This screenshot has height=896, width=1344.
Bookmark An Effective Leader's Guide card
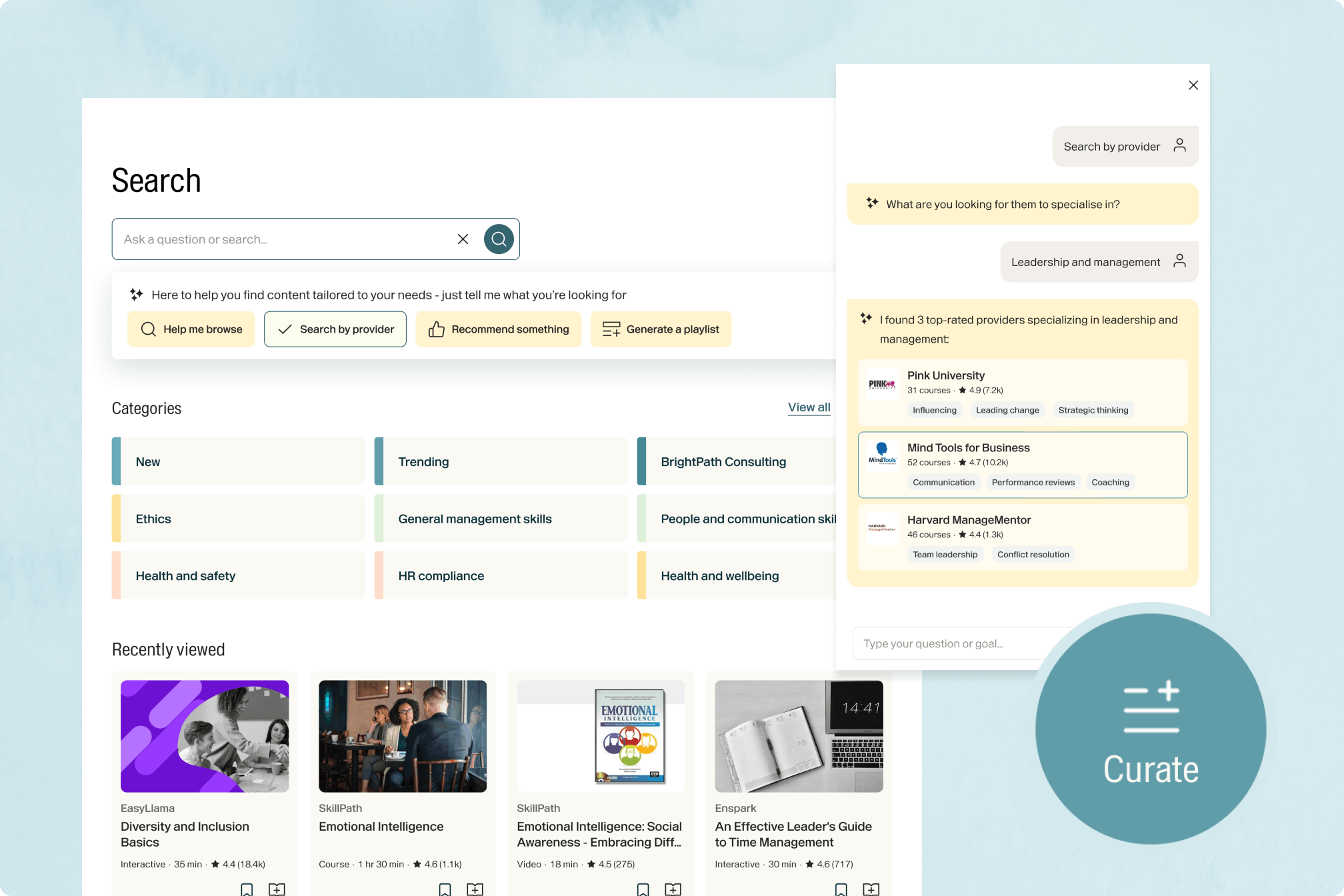coord(841,889)
